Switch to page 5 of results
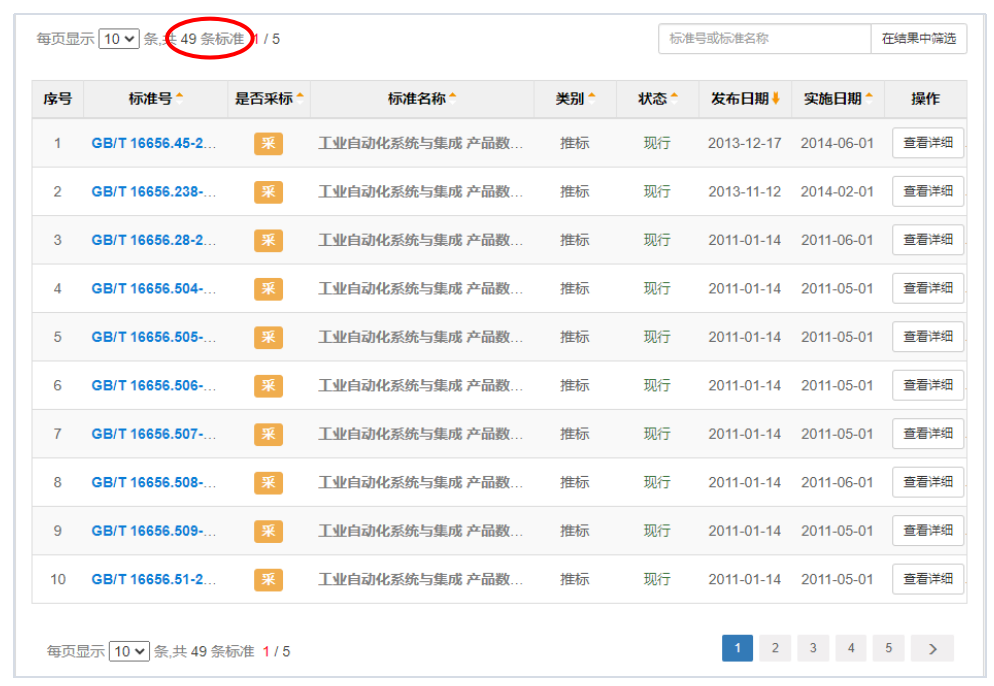 click(889, 648)
